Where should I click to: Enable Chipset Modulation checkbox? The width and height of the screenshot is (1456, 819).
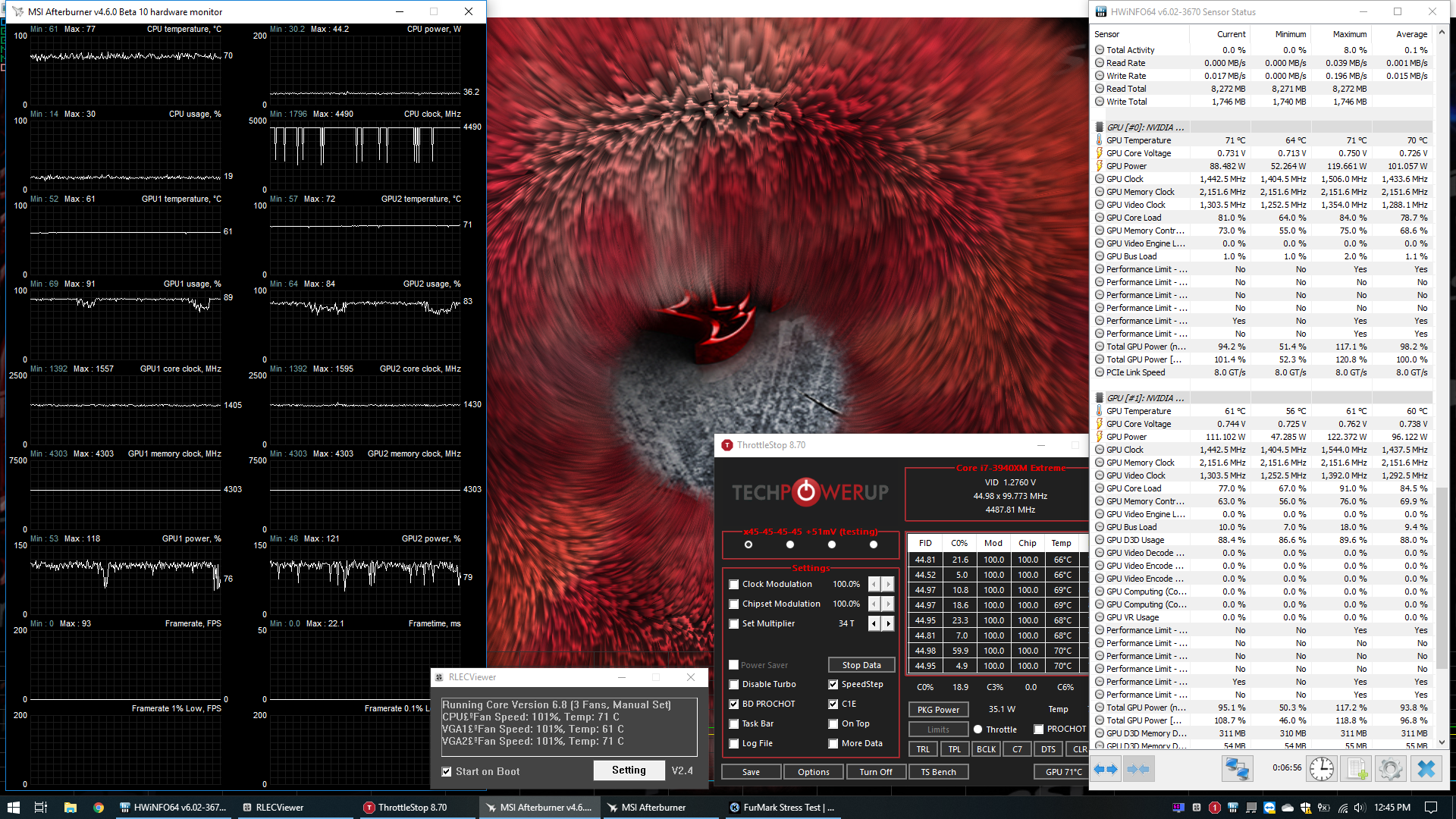click(734, 604)
